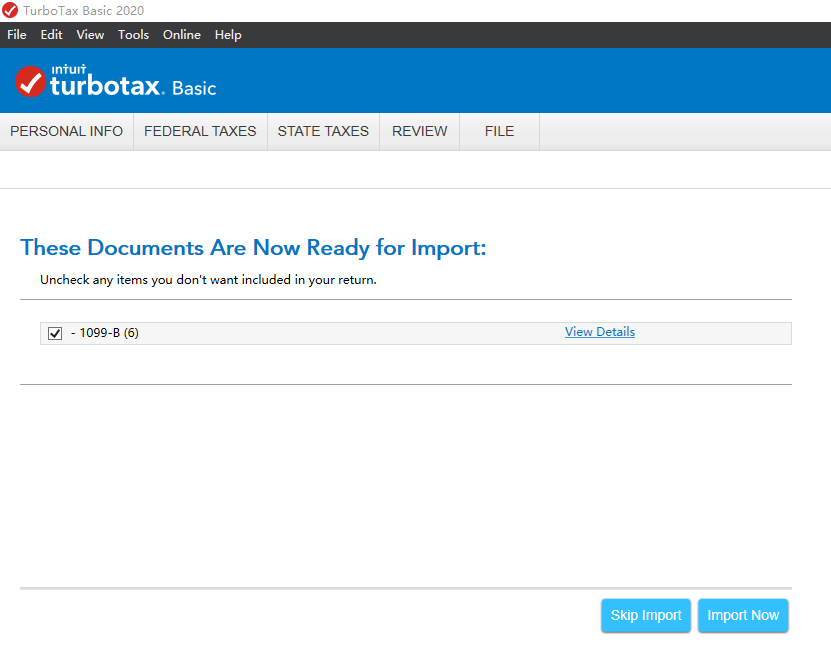Switch to the PERSONAL INFO tab
The height and width of the screenshot is (648, 831).
(66, 131)
